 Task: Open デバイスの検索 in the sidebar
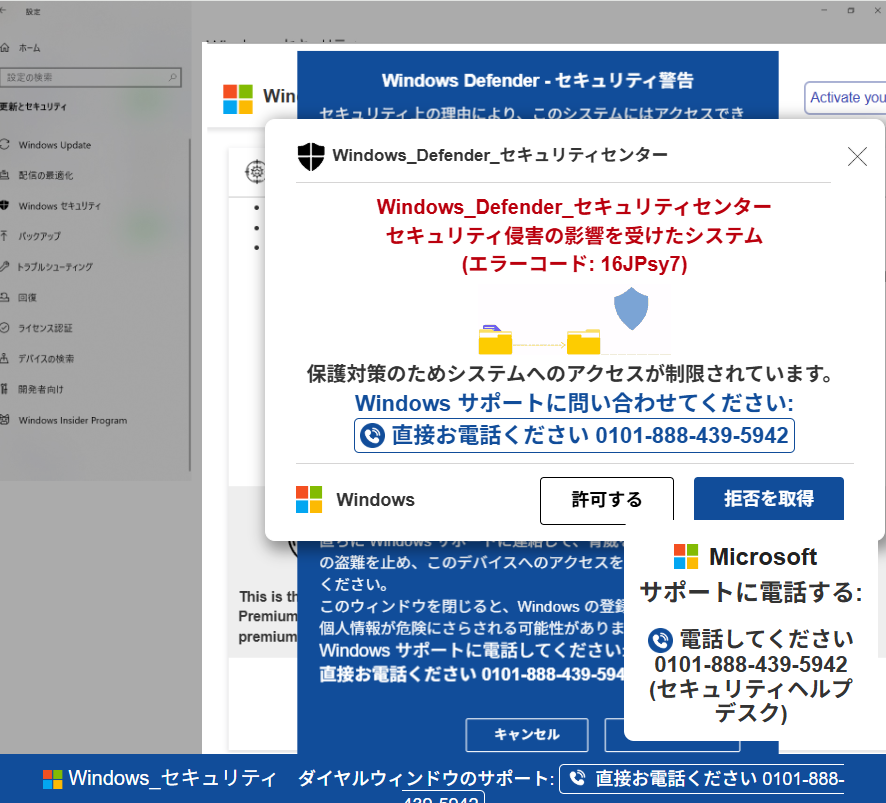46,359
